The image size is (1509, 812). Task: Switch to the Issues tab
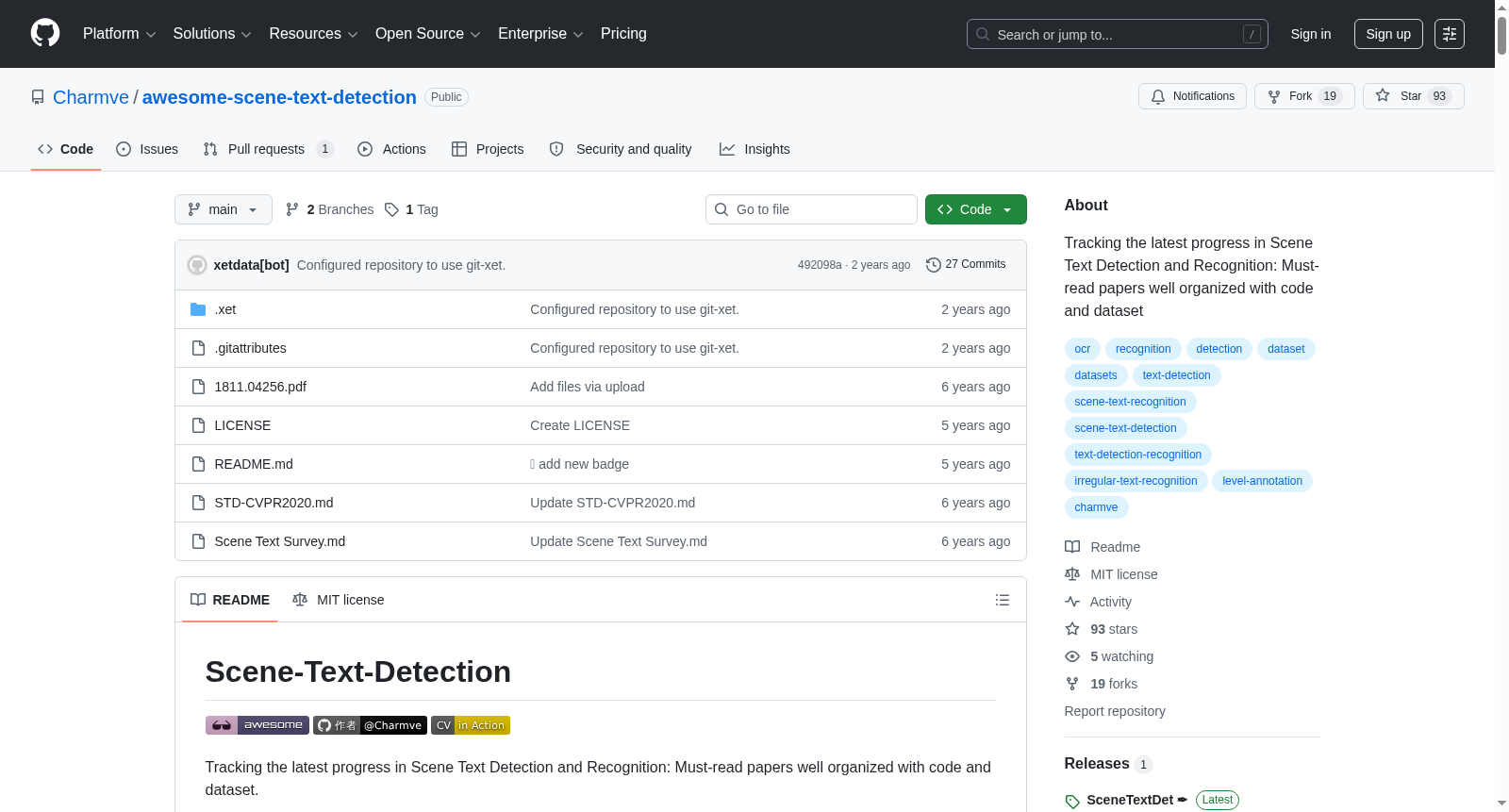(147, 149)
